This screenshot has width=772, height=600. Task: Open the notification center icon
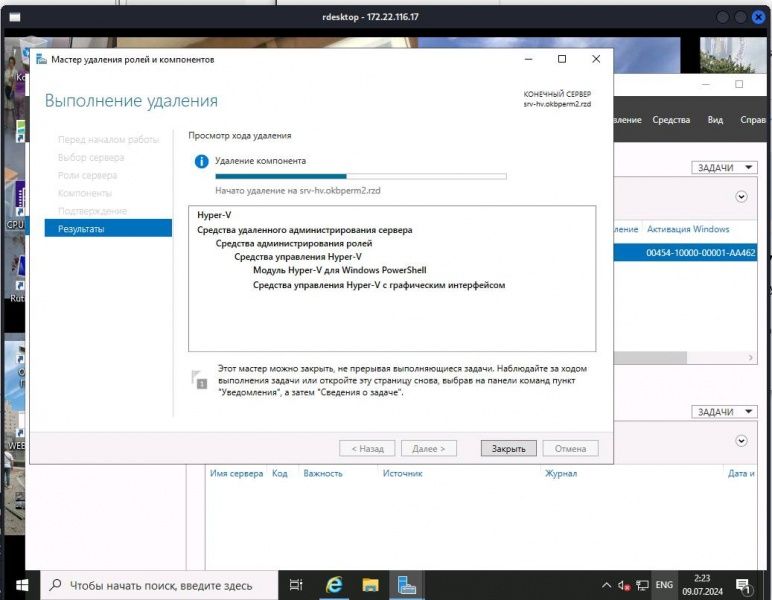[x=743, y=585]
